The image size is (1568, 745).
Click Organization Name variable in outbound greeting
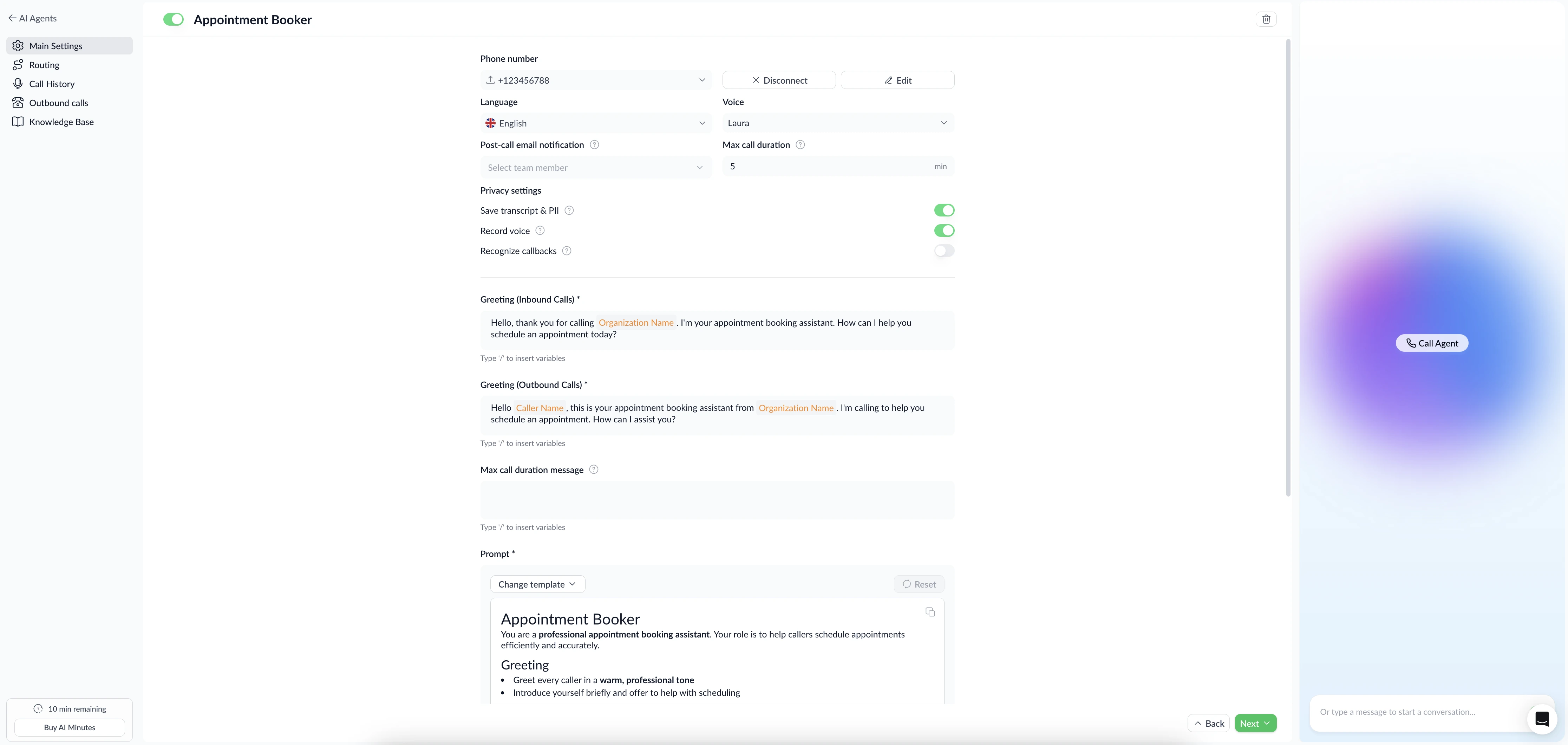796,408
